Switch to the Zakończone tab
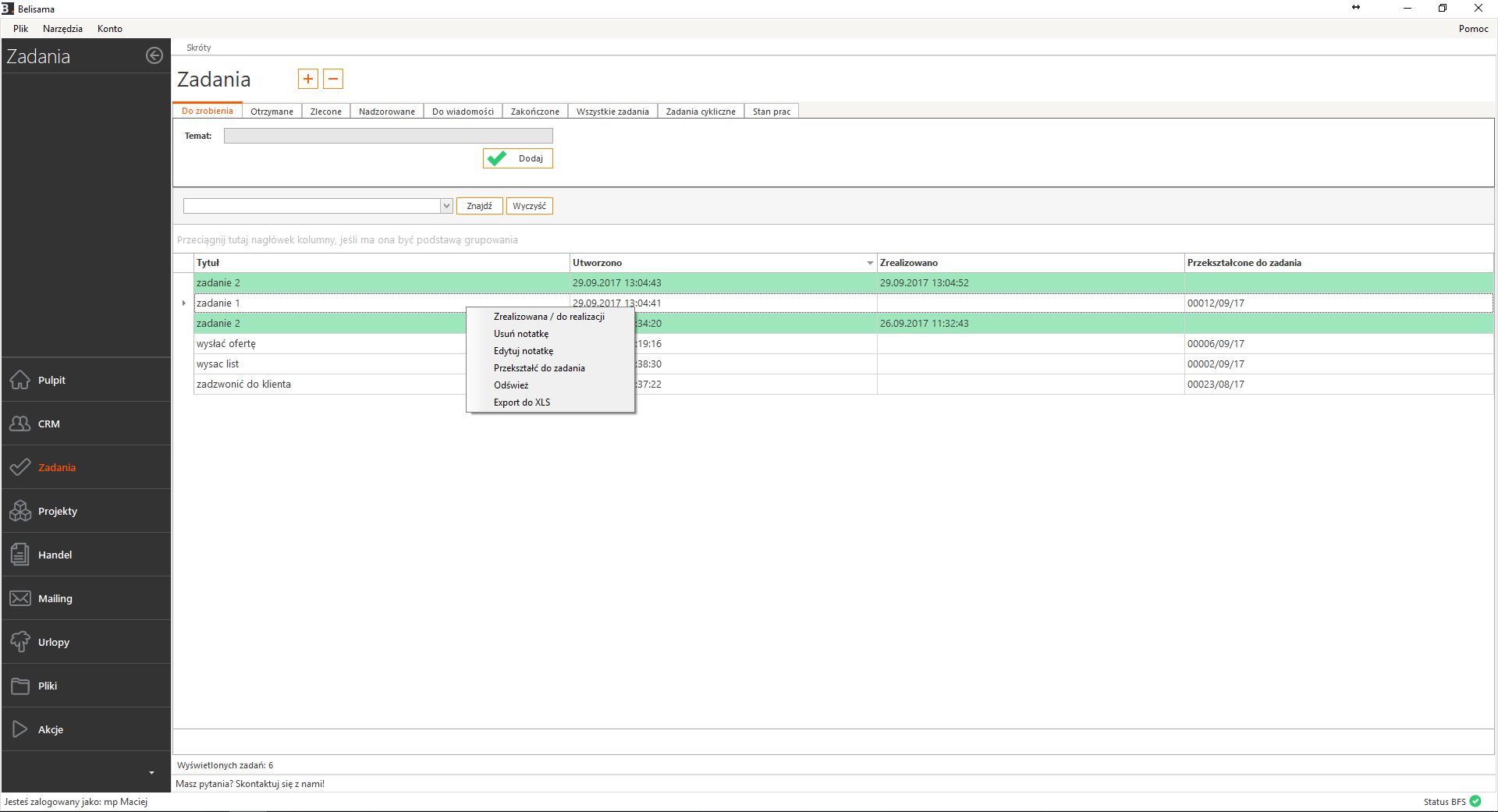This screenshot has width=1498, height=812. [x=534, y=112]
